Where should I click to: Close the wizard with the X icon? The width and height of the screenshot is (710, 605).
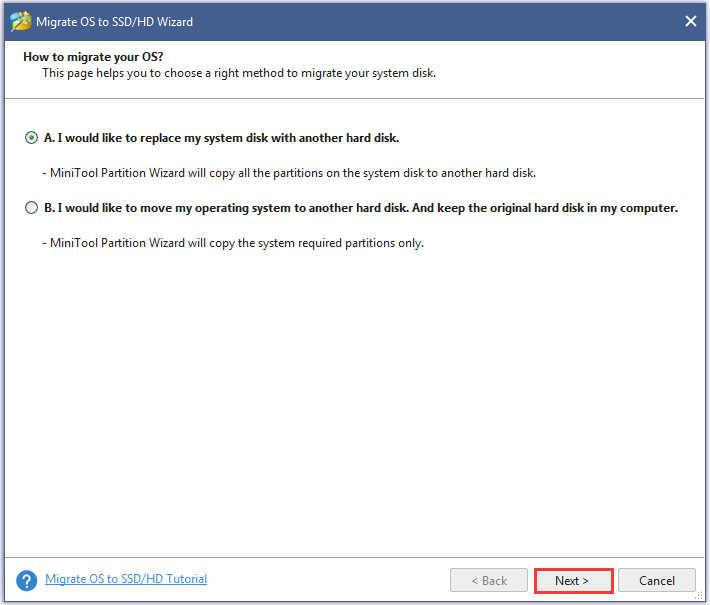[691, 21]
